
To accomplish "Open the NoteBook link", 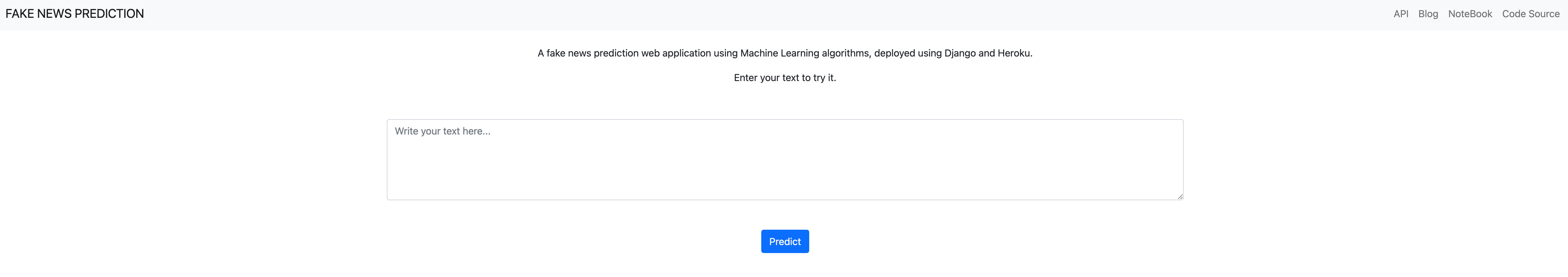I will click(x=1470, y=14).
